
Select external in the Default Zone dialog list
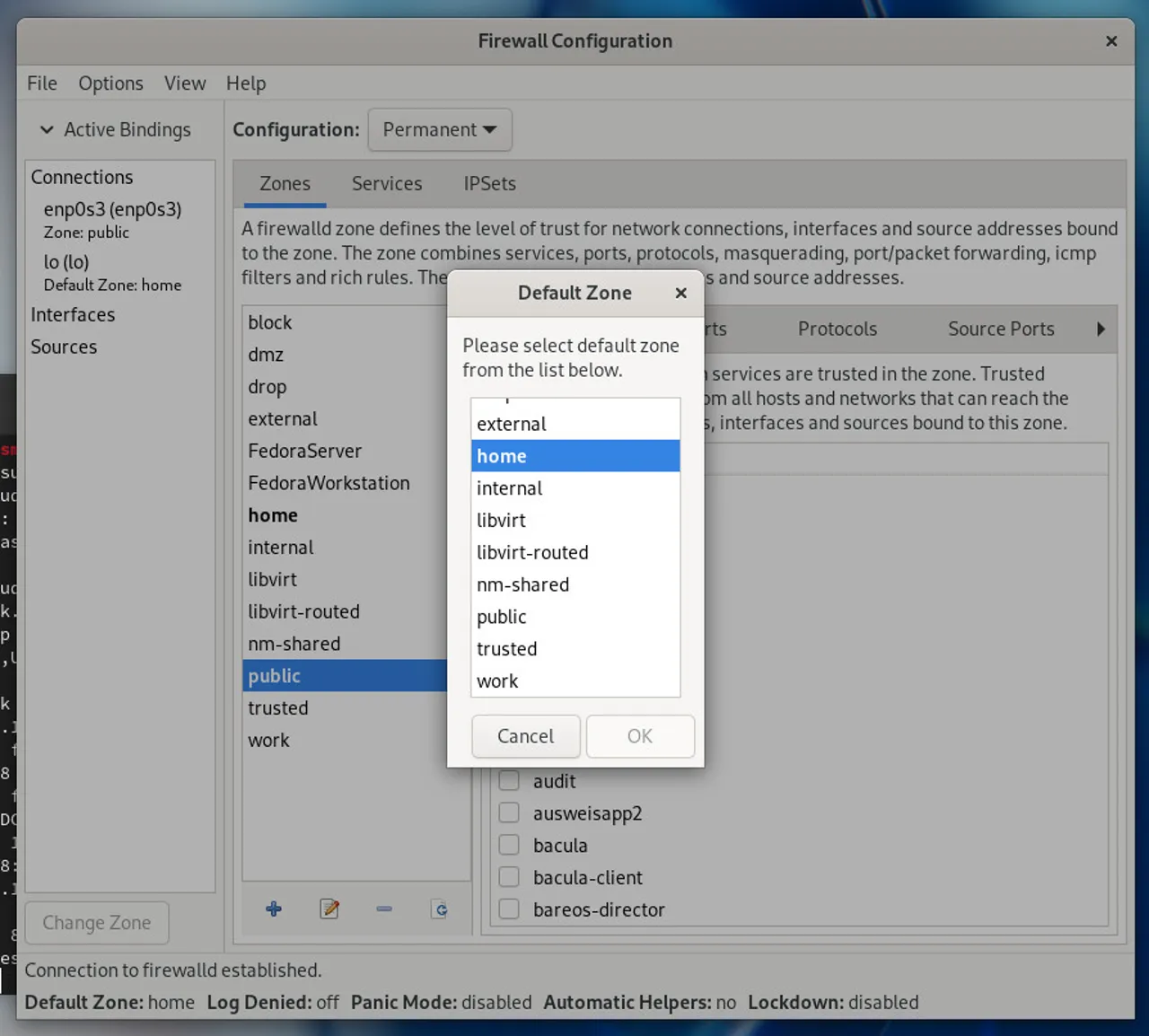(575, 424)
